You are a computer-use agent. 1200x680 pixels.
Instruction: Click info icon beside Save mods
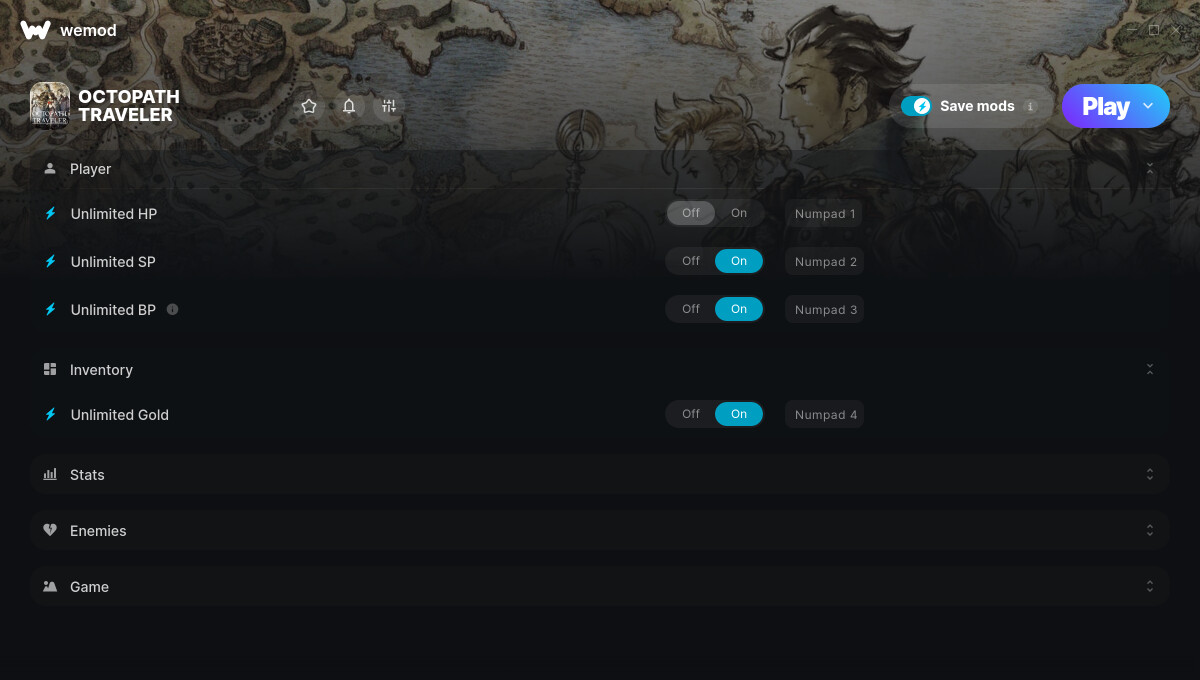coord(1030,106)
